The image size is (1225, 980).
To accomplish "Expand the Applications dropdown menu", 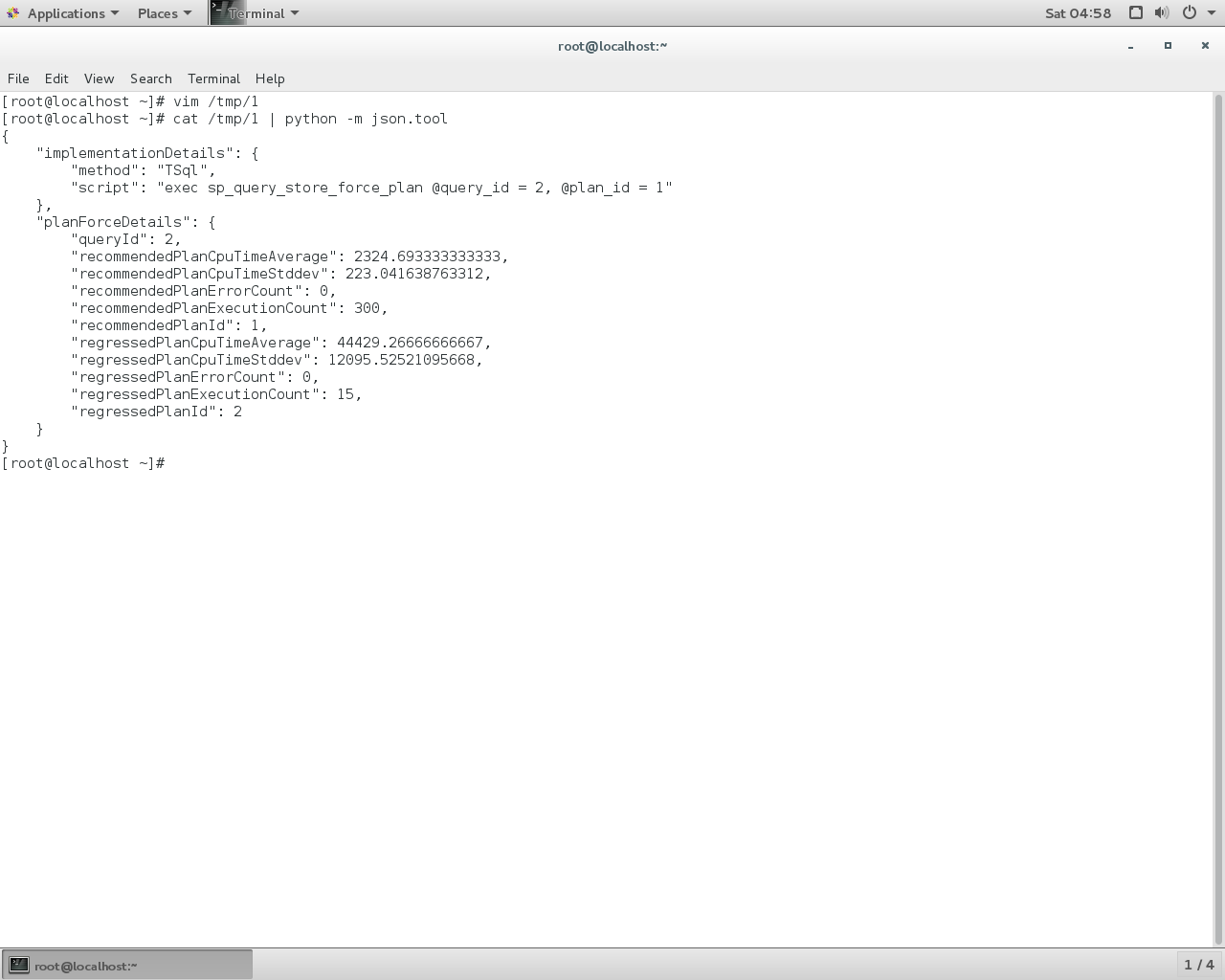I will pos(65,13).
